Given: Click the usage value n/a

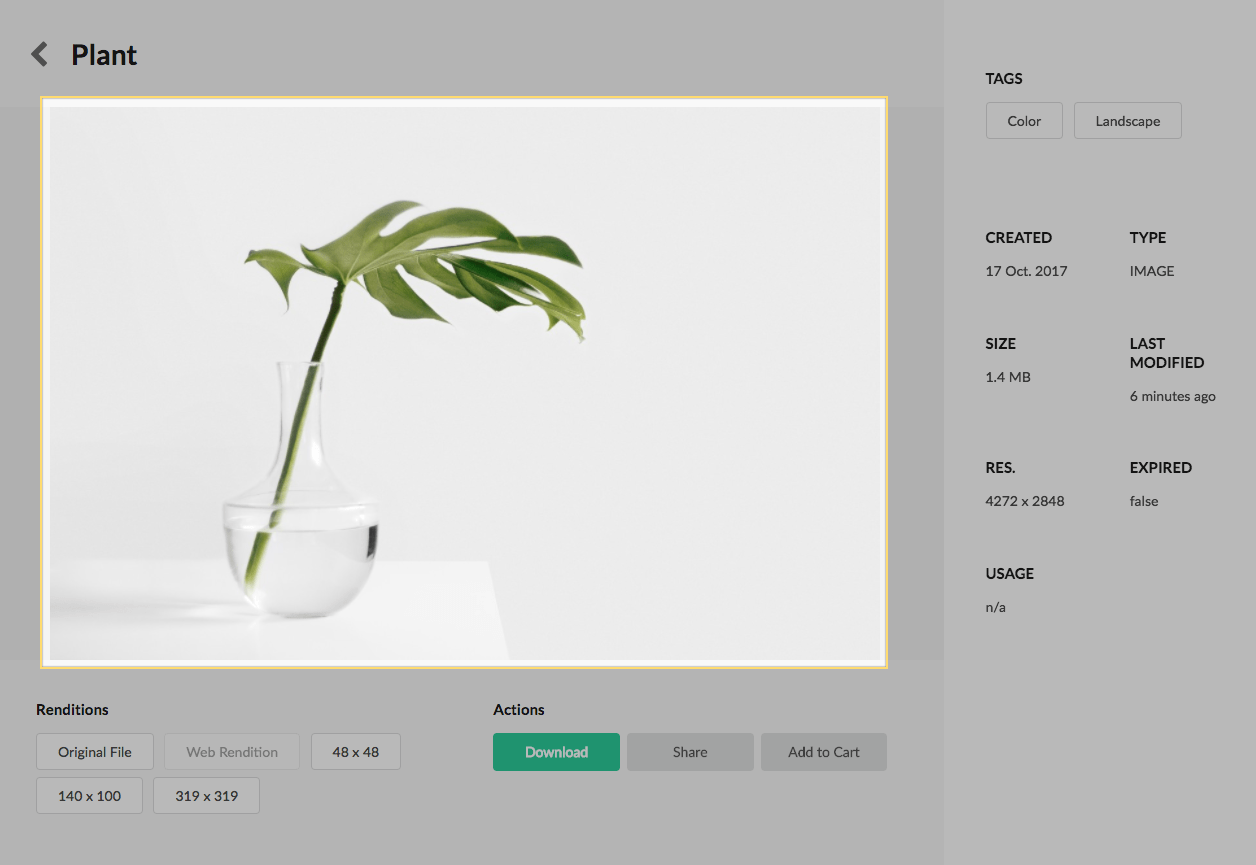Looking at the screenshot, I should tap(996, 607).
